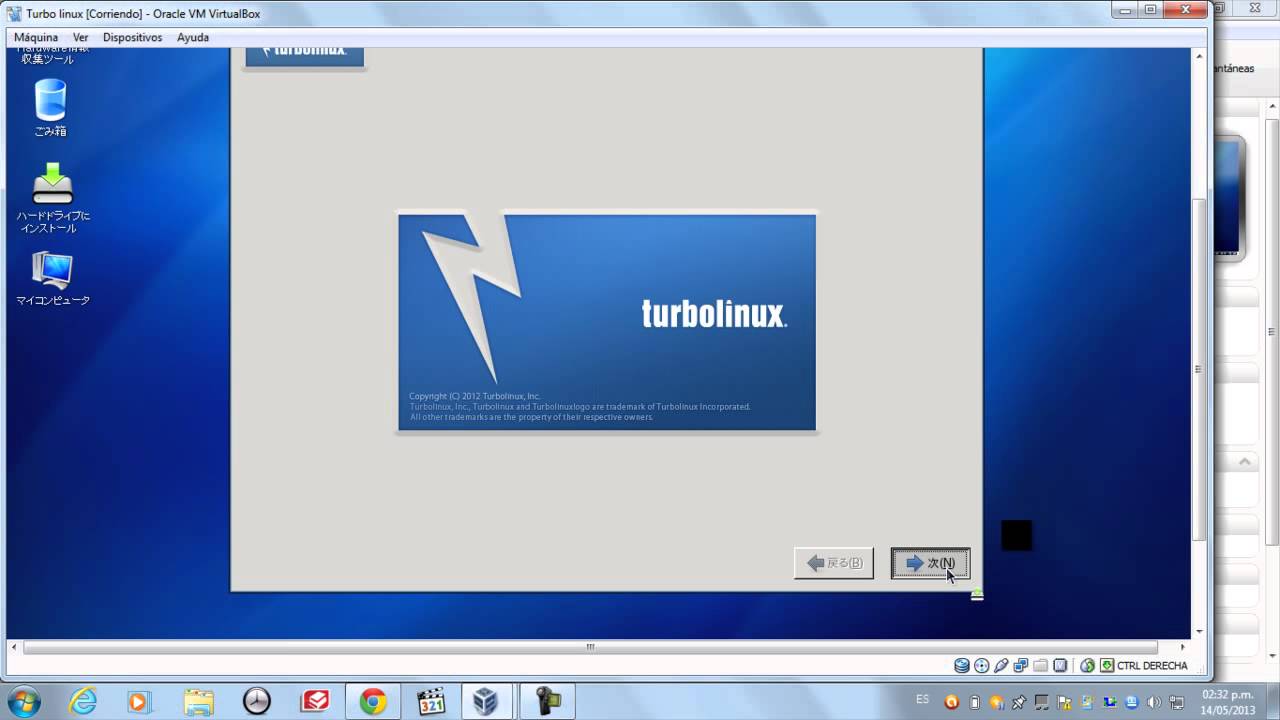Open the ごみ箱 trash desktop icon
This screenshot has width=1280, height=720.
(50, 108)
